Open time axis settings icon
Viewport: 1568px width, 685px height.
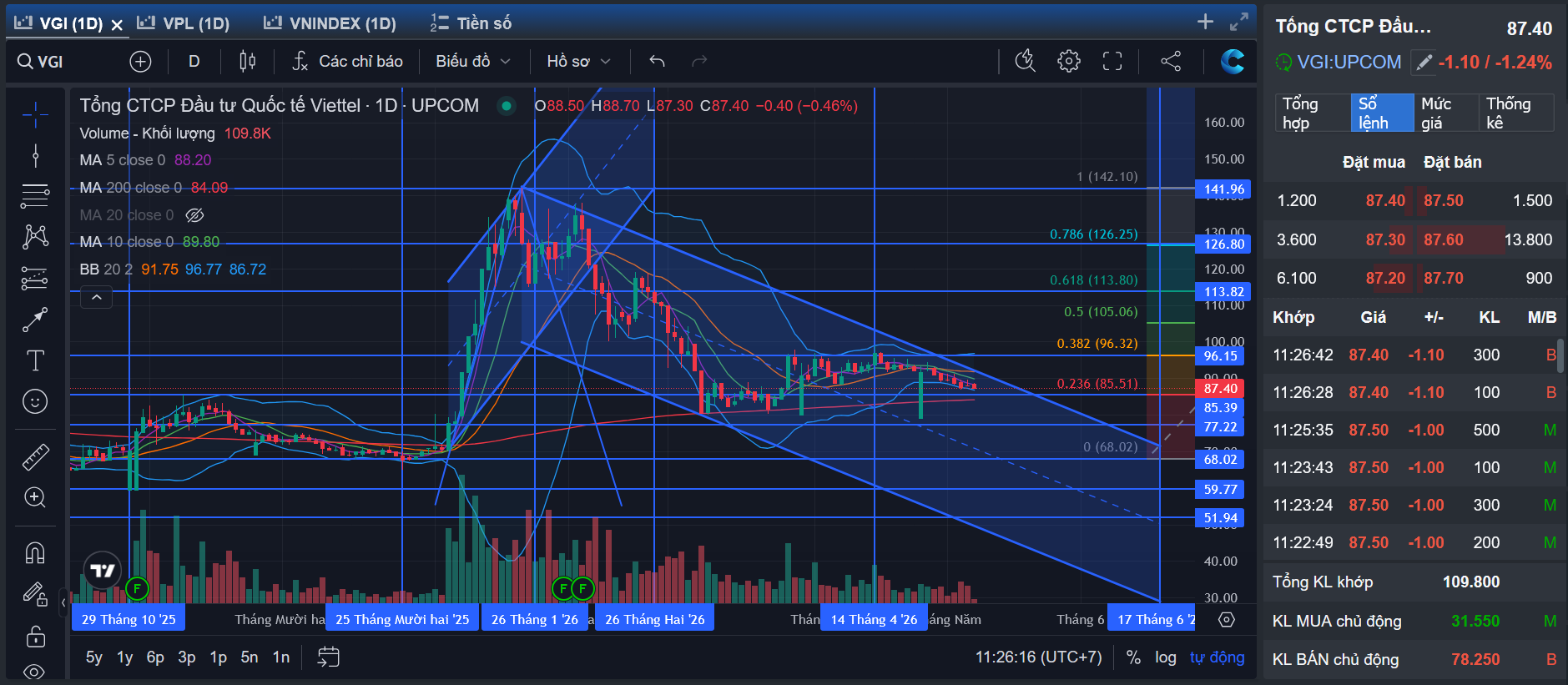click(x=1226, y=619)
